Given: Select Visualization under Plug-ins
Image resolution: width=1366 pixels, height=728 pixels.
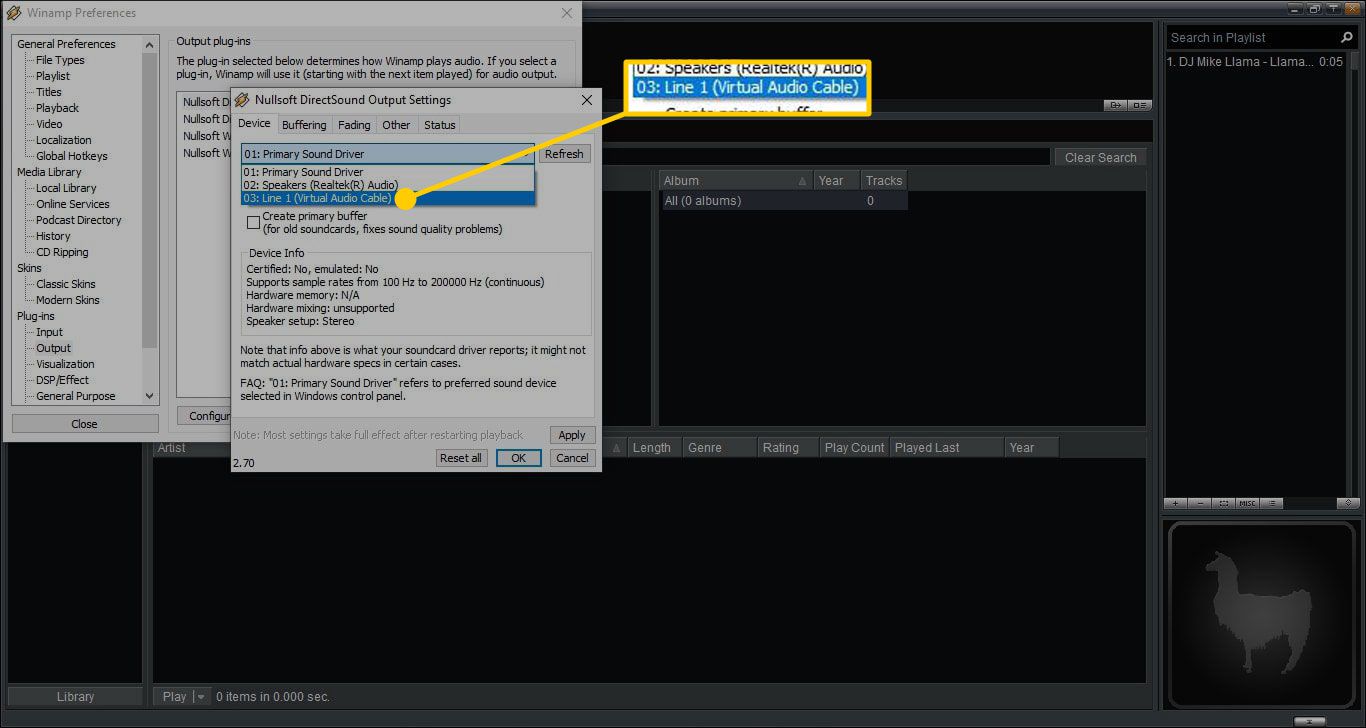Looking at the screenshot, I should point(65,364).
